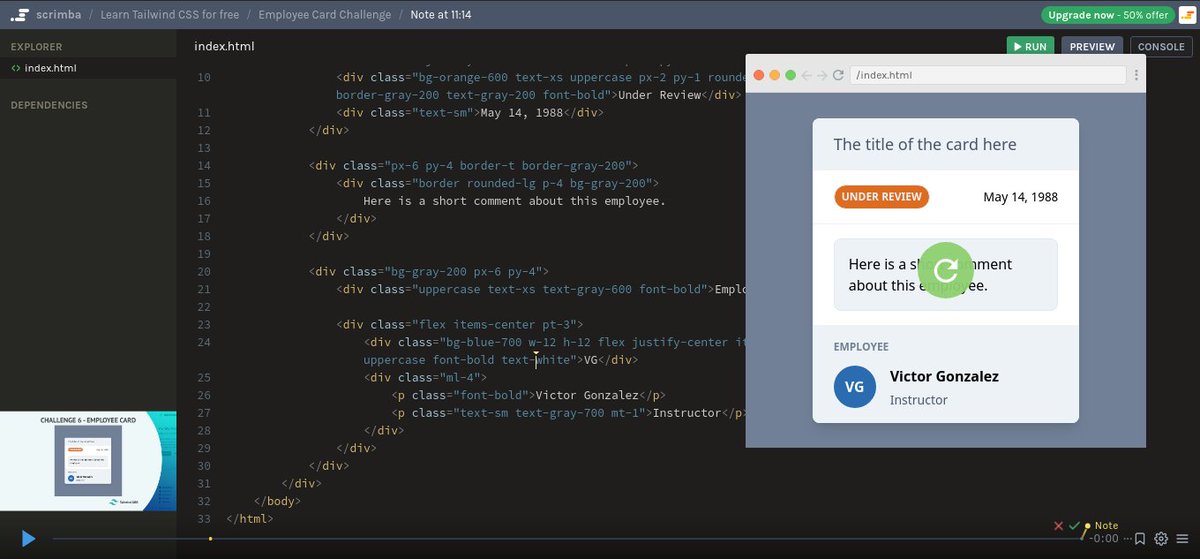Screen dimensions: 1200x559
Task: Click the green refresh circle overlay
Action: pos(945,270)
